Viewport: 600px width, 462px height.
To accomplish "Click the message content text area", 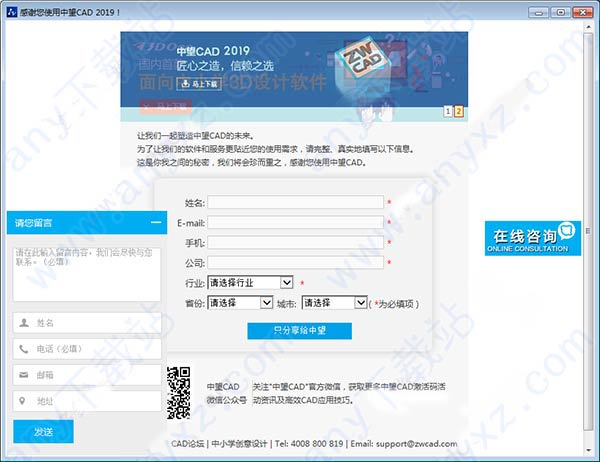I will 87,274.
